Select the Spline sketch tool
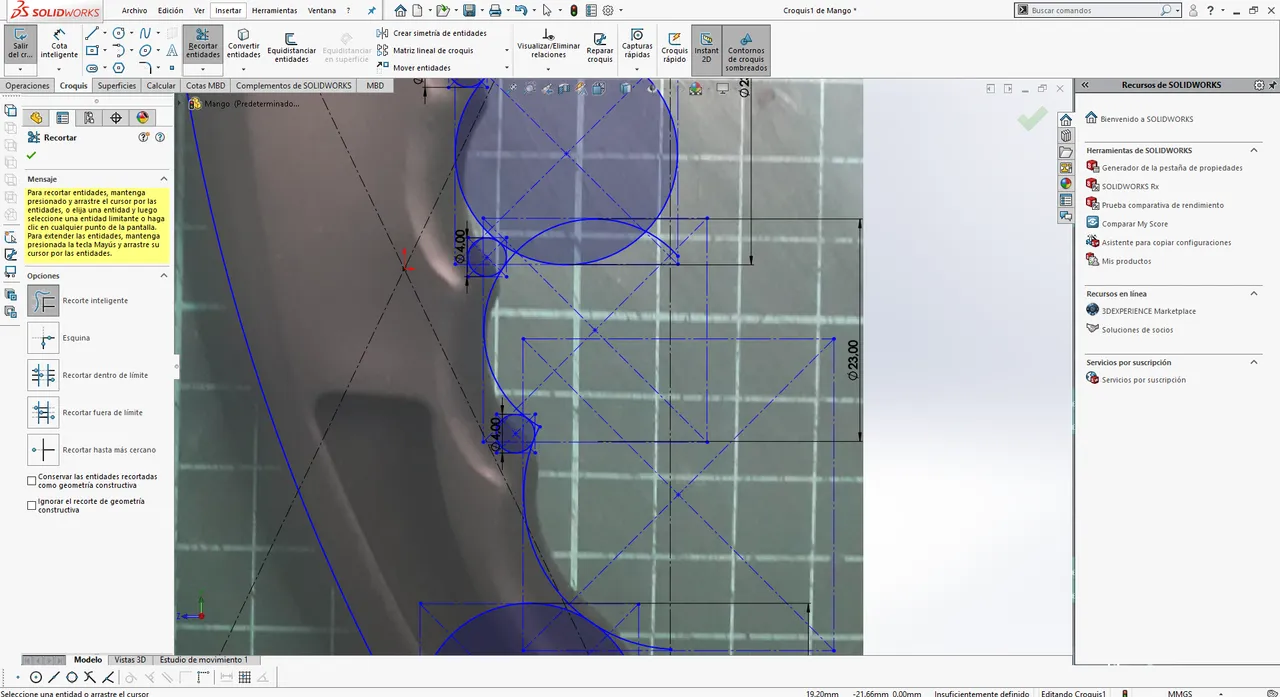 point(146,33)
